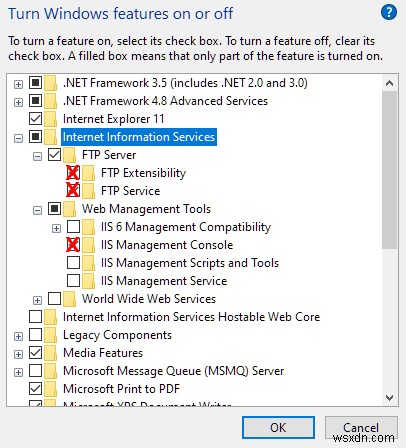Check the FTP Extensibility checkbox

point(73,173)
